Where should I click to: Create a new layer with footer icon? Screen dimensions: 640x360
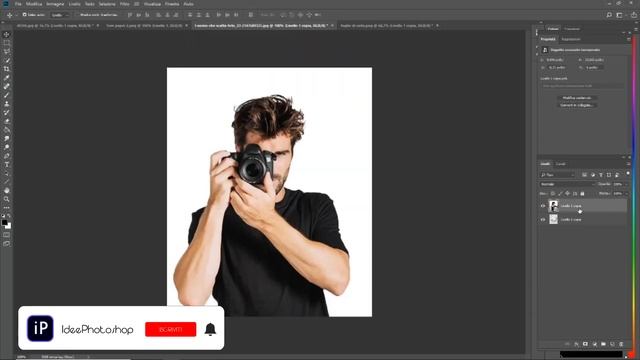[612, 344]
